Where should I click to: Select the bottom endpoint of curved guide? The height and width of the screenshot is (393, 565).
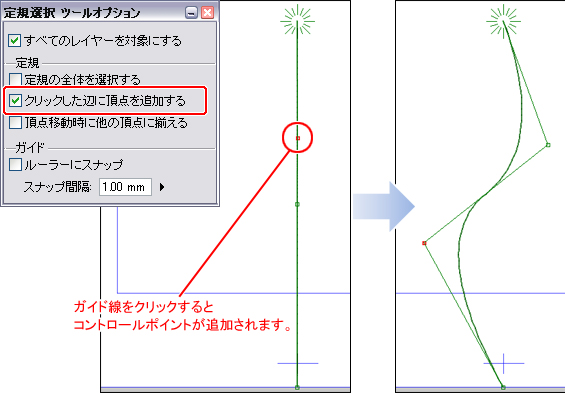tap(503, 387)
